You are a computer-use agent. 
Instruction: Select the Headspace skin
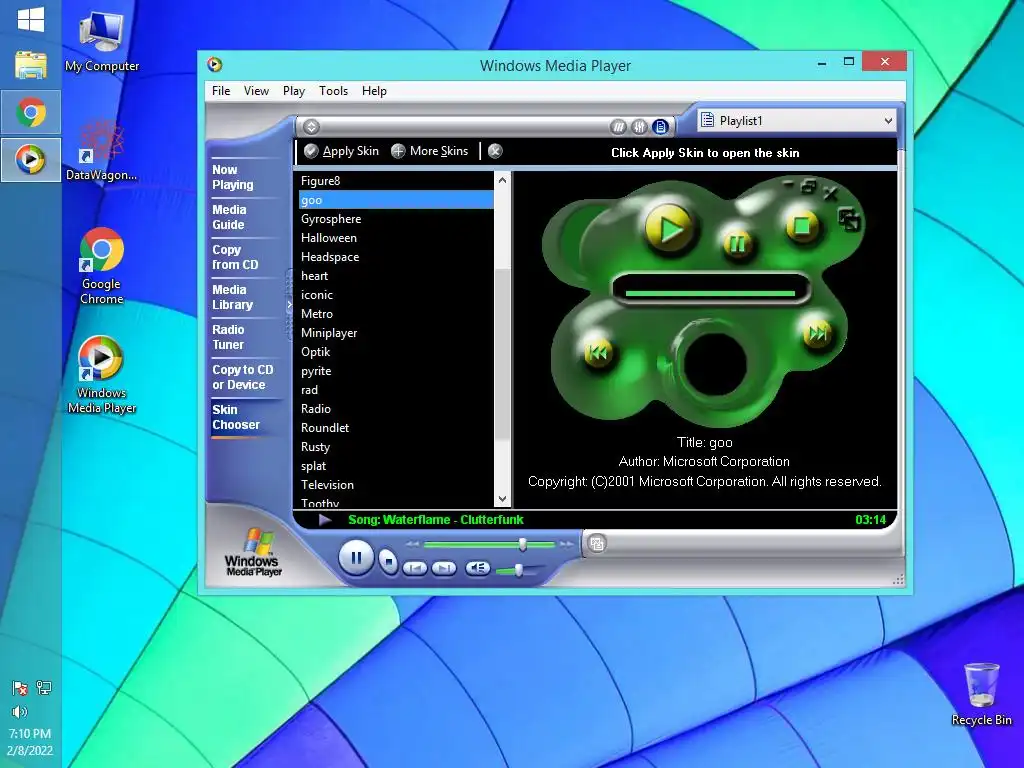click(x=396, y=257)
